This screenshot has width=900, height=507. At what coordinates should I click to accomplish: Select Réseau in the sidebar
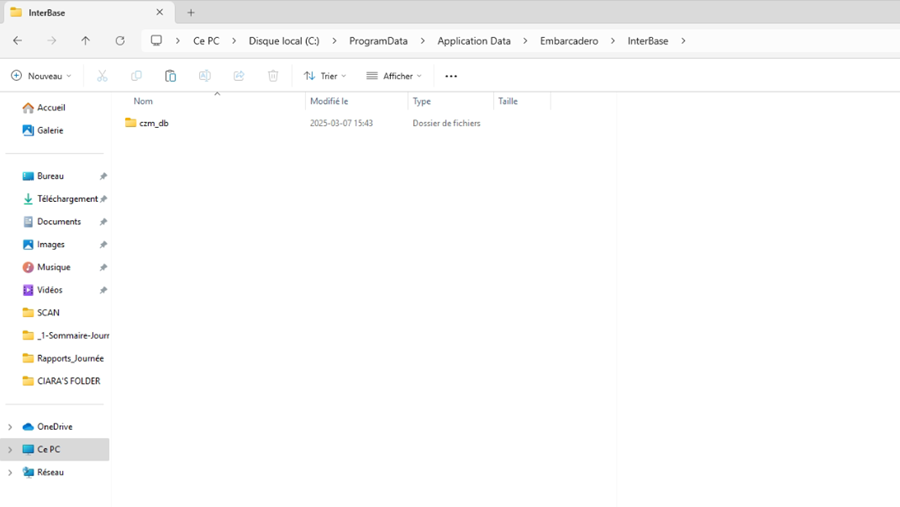click(43, 473)
